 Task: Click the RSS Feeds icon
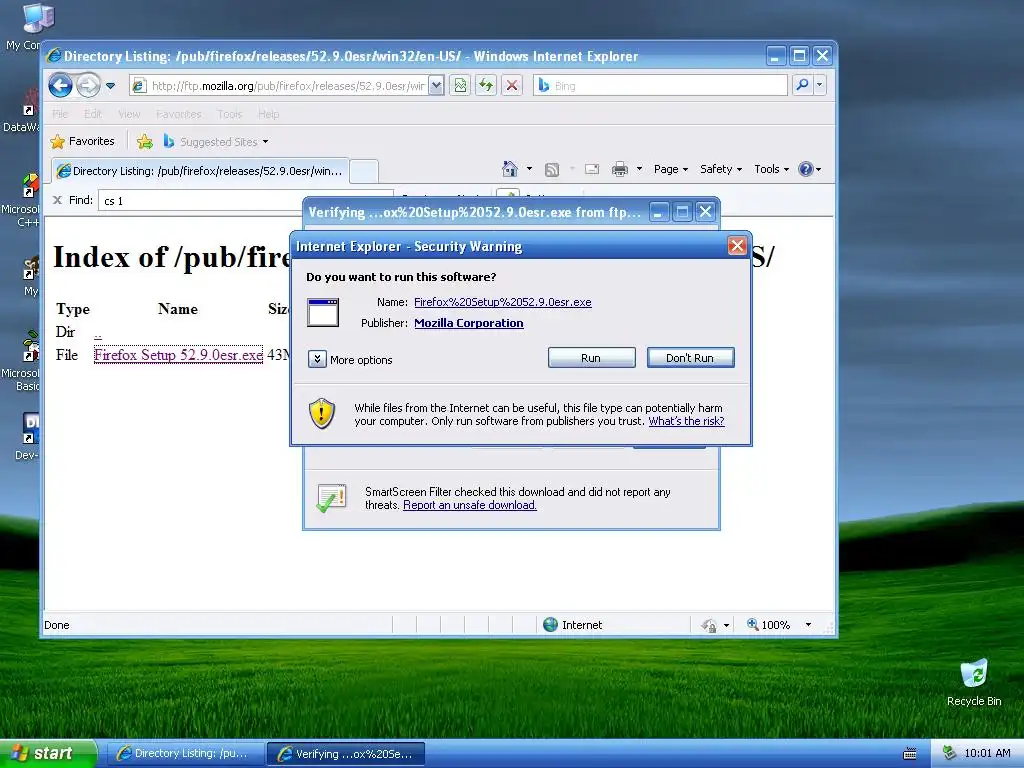point(552,170)
